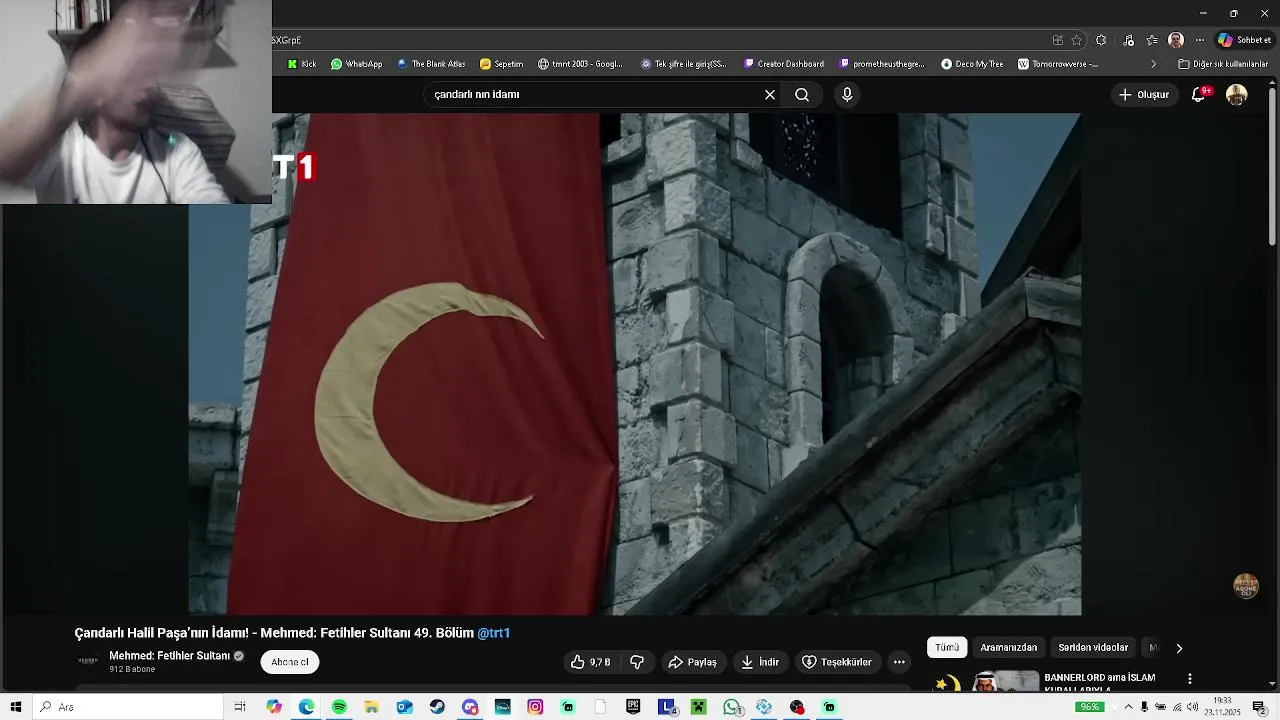Follow the @trt1 link in the title
The image size is (1280, 720).
tap(494, 633)
